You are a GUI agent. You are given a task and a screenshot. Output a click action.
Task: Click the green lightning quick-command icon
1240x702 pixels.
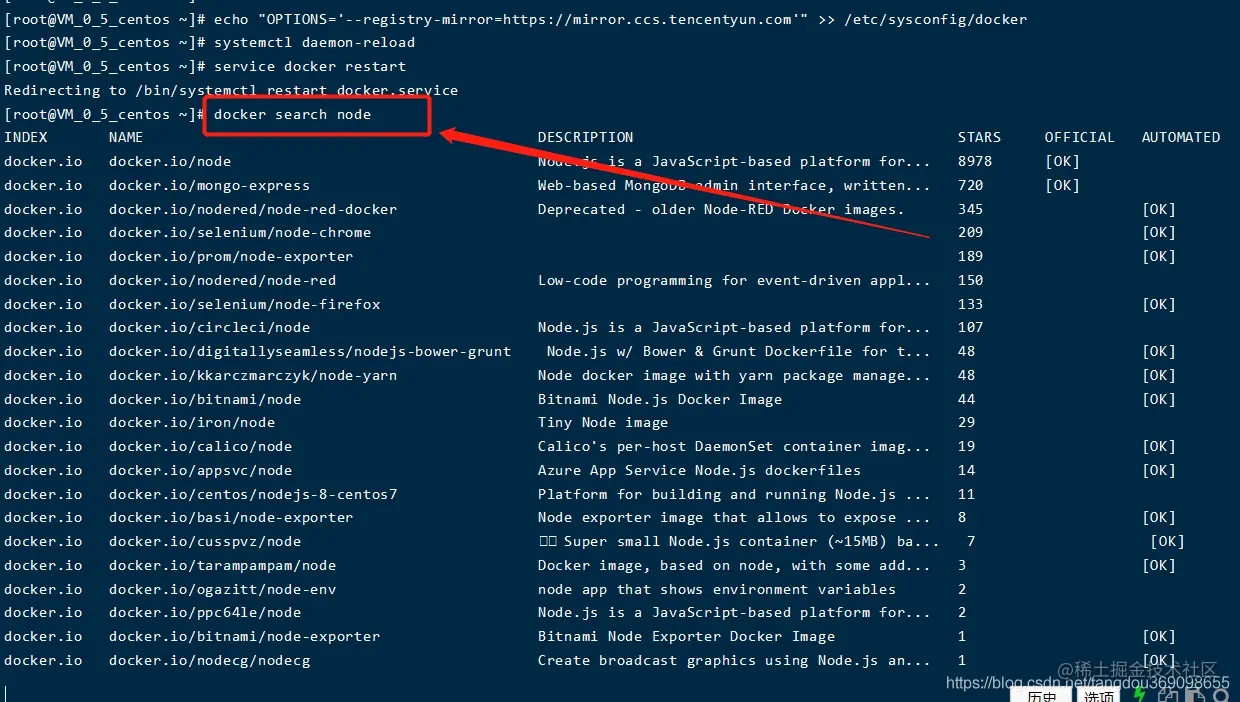click(x=1139, y=694)
